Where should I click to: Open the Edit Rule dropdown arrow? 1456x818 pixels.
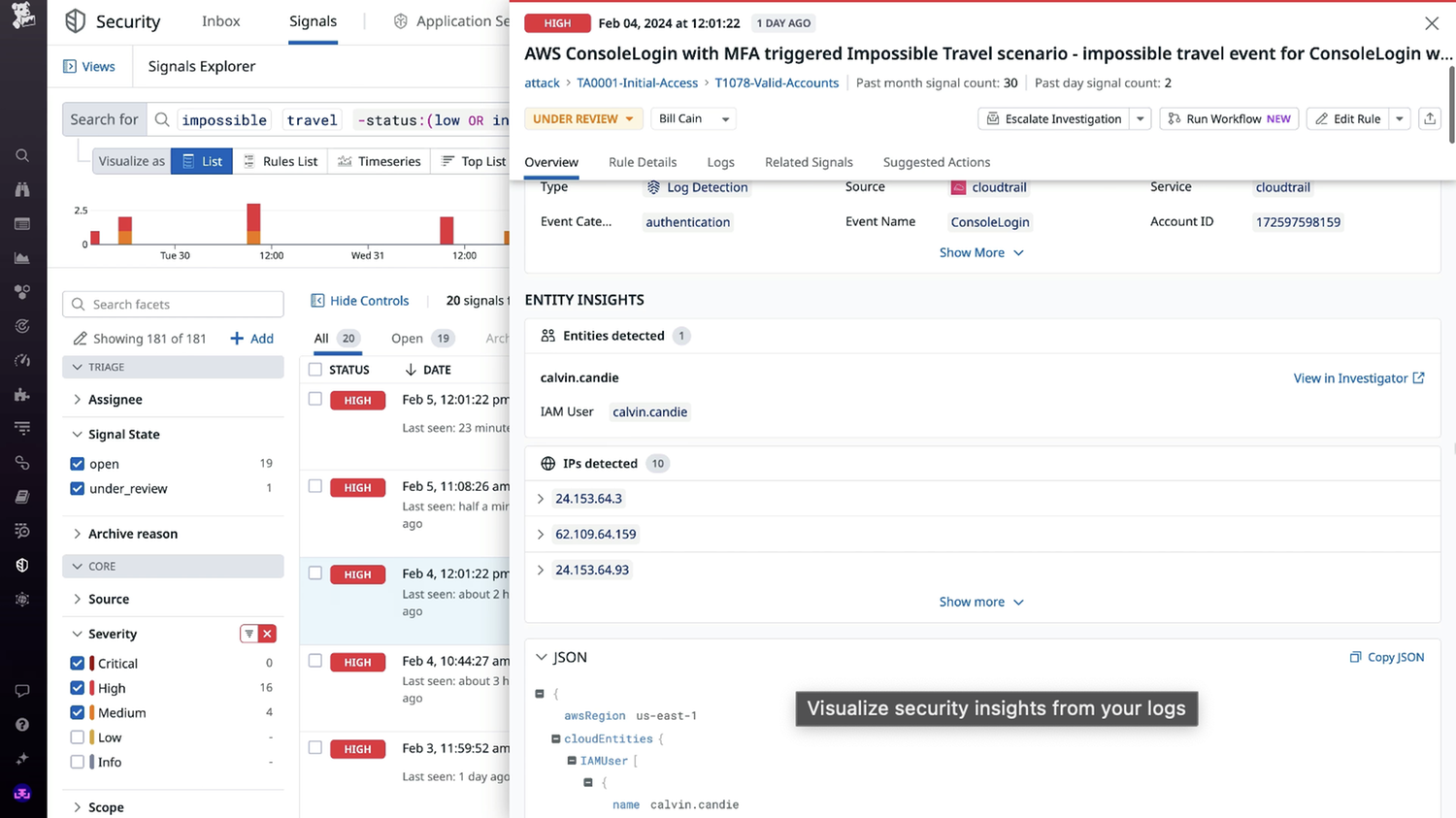click(x=1400, y=118)
